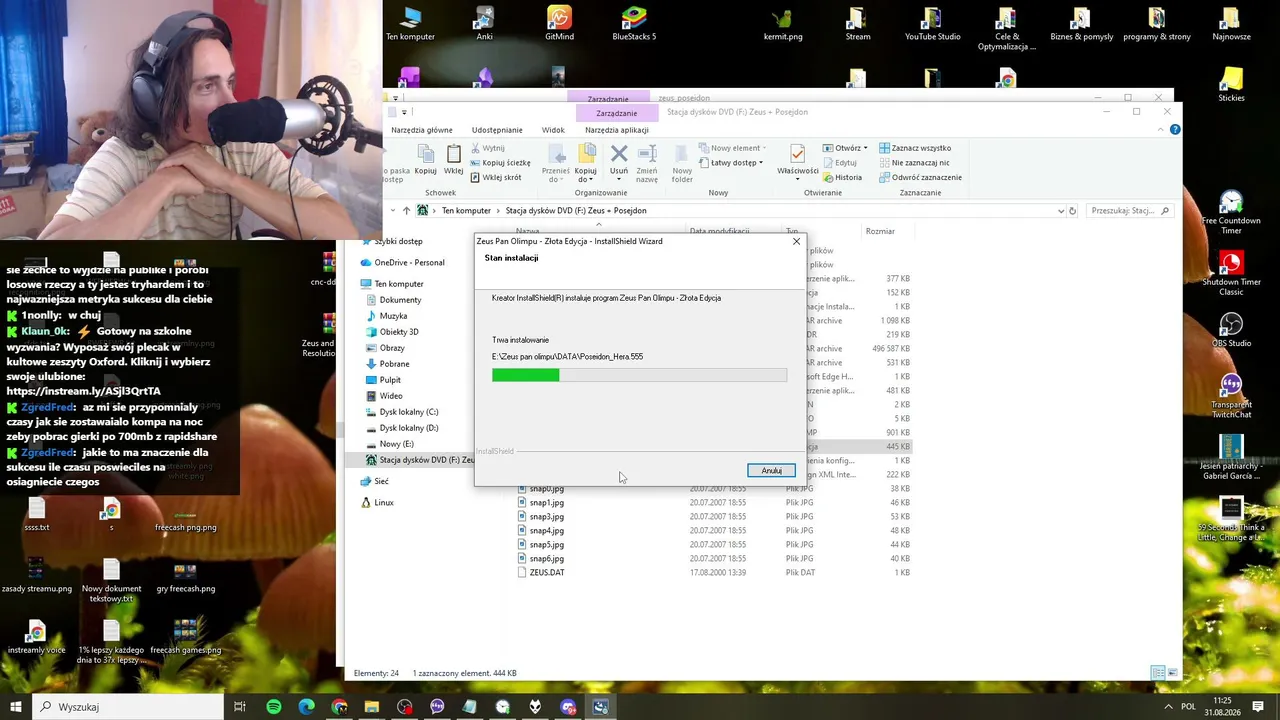Click the Explorer help question mark icon
Screen dimensions: 1280x720
1175,129
